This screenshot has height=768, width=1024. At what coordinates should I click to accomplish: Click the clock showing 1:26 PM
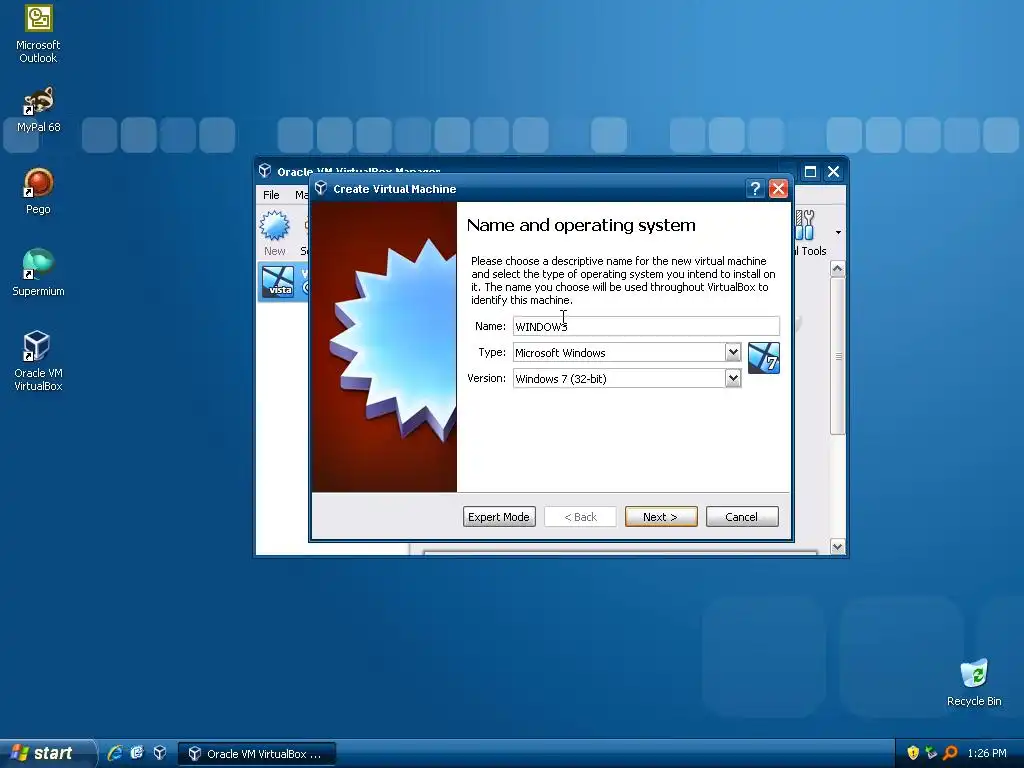coord(987,753)
